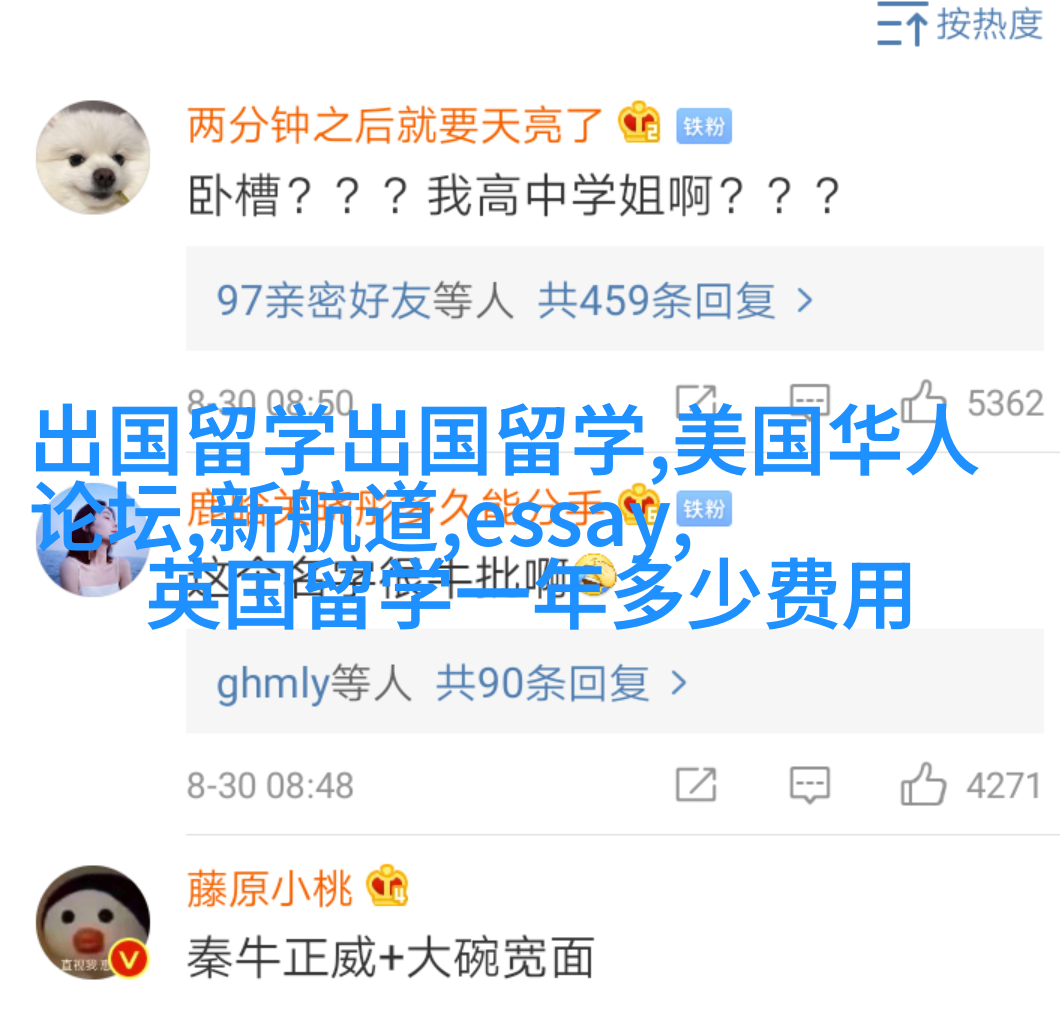Screen dimensions: 1060x1015
Task: Repost 08:48 comment using share icon
Action: 696,784
